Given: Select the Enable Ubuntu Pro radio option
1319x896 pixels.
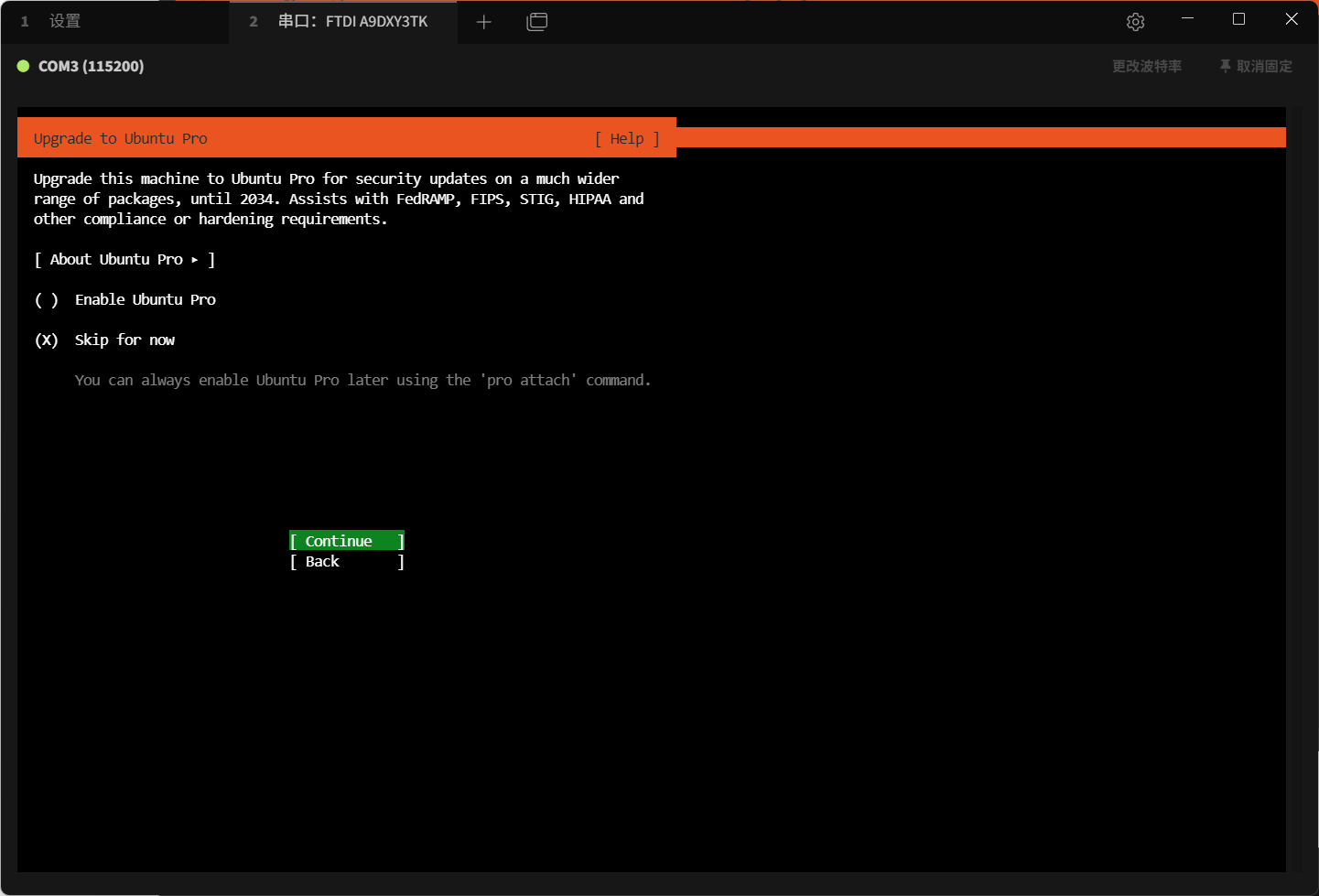Looking at the screenshot, I should (x=47, y=300).
